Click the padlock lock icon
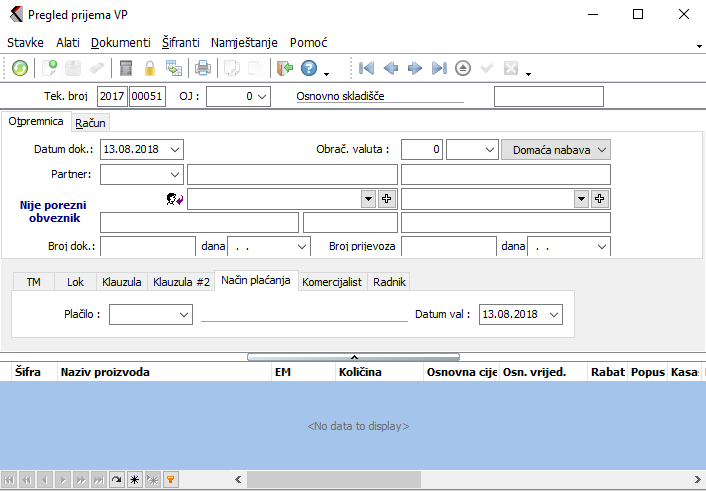Viewport: 706px width, 491px height. [x=150, y=69]
